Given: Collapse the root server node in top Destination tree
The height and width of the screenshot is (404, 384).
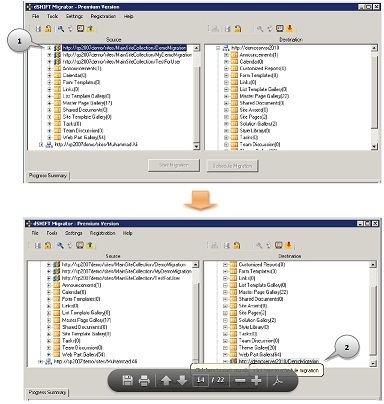Looking at the screenshot, I should tap(218, 48).
